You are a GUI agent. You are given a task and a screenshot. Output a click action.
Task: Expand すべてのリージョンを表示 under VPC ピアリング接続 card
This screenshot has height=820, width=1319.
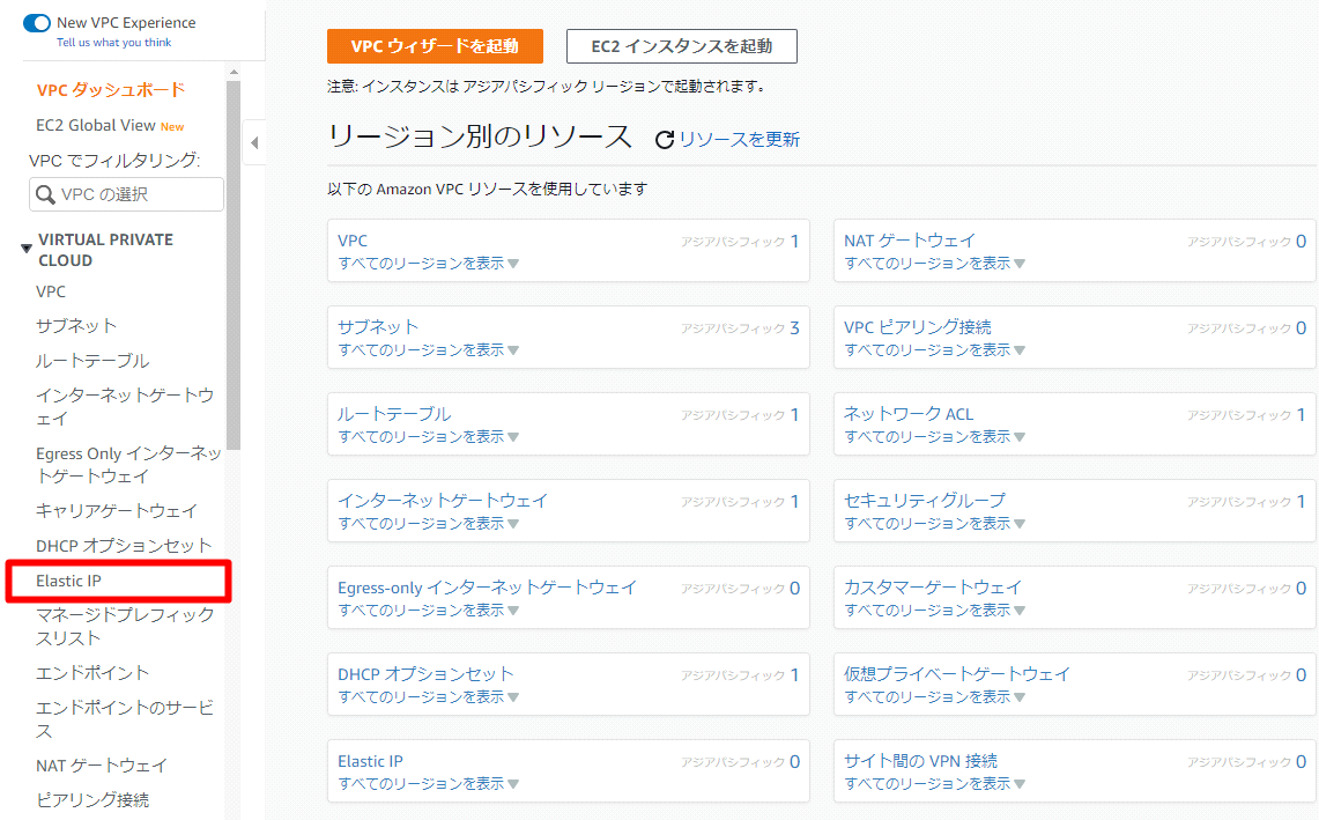pyautogui.click(x=935, y=350)
